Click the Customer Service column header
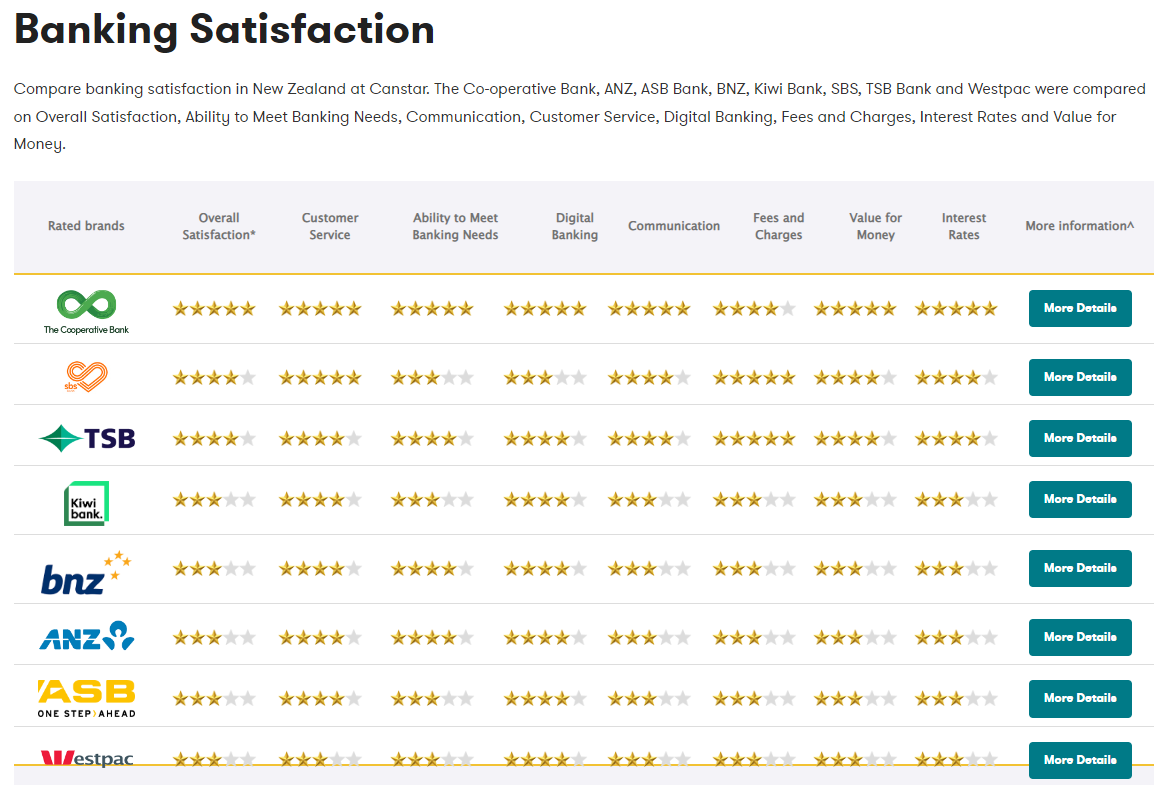The height and width of the screenshot is (785, 1154). tap(330, 226)
